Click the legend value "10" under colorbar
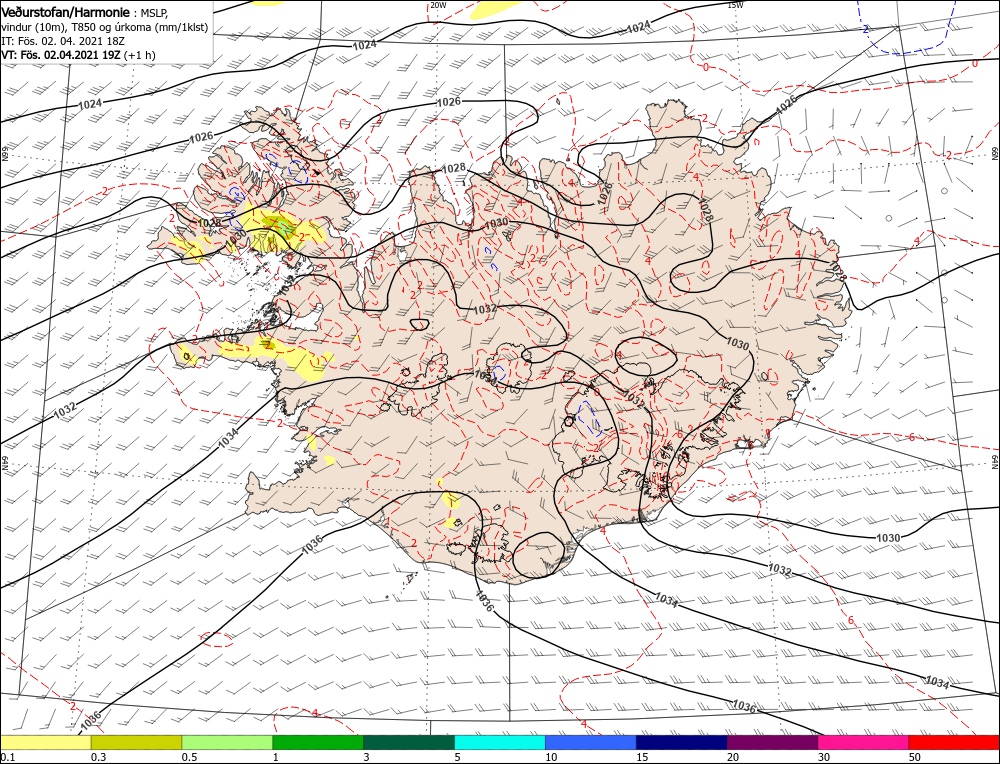1000x764 pixels. tap(551, 757)
